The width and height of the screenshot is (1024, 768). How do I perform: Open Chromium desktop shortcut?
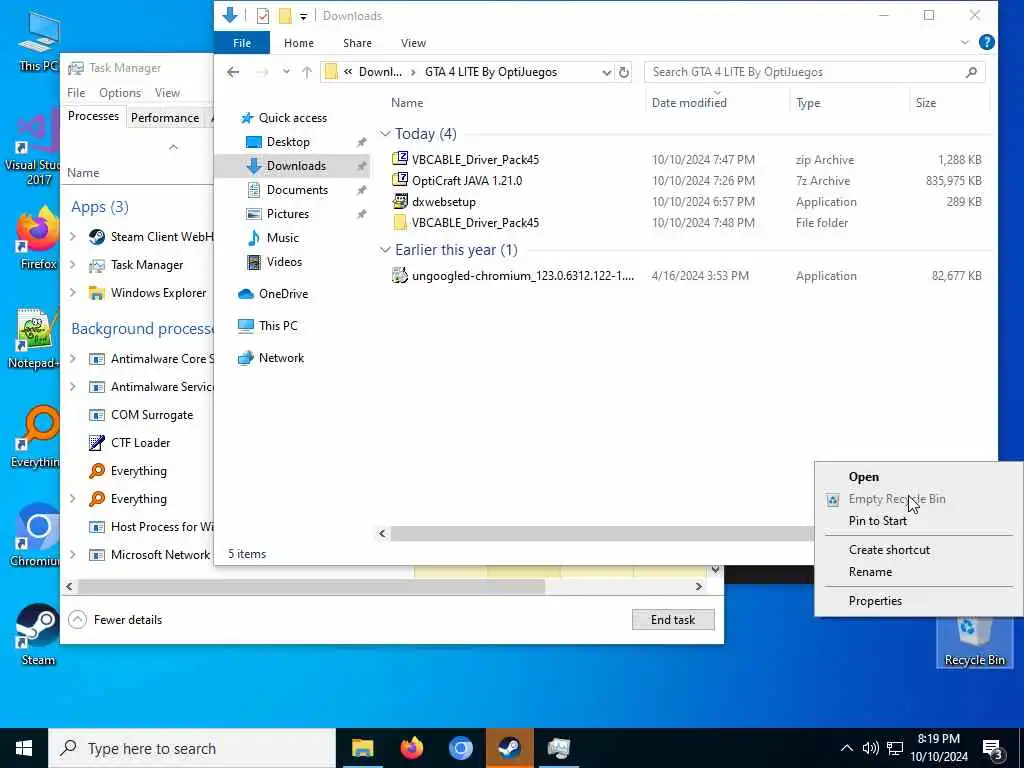coord(36,536)
